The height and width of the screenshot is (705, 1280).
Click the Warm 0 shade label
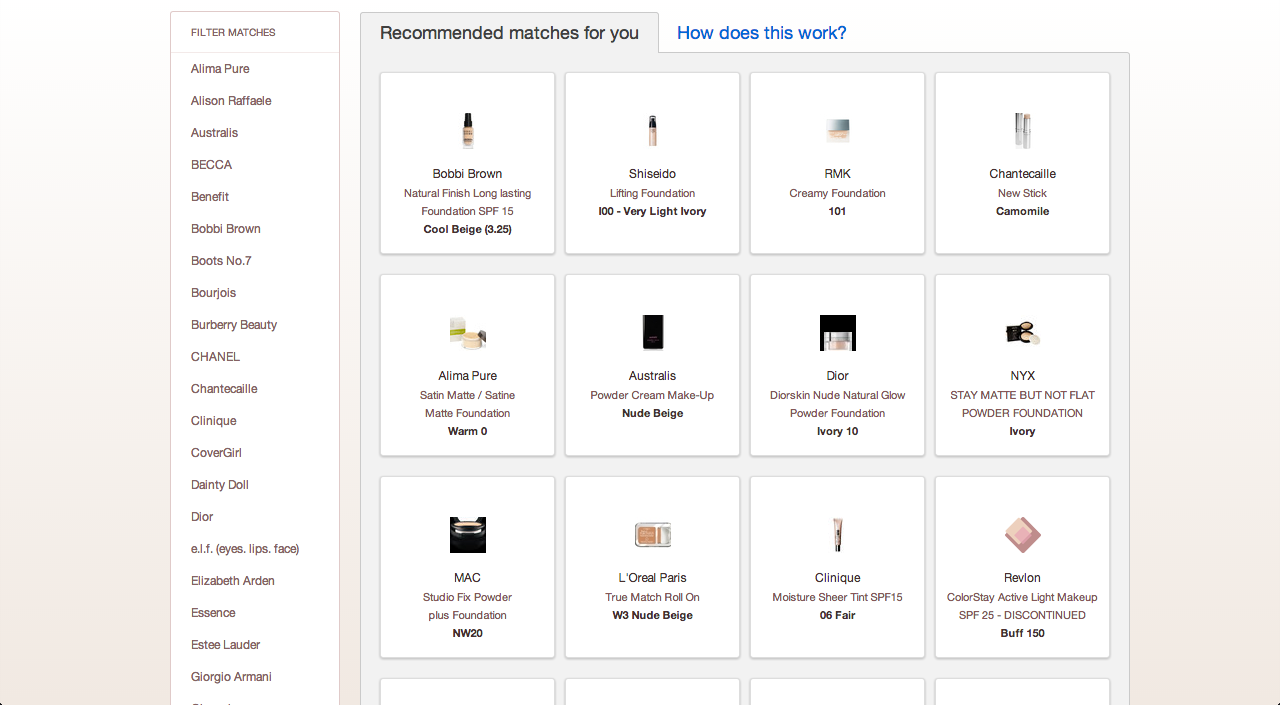point(467,431)
